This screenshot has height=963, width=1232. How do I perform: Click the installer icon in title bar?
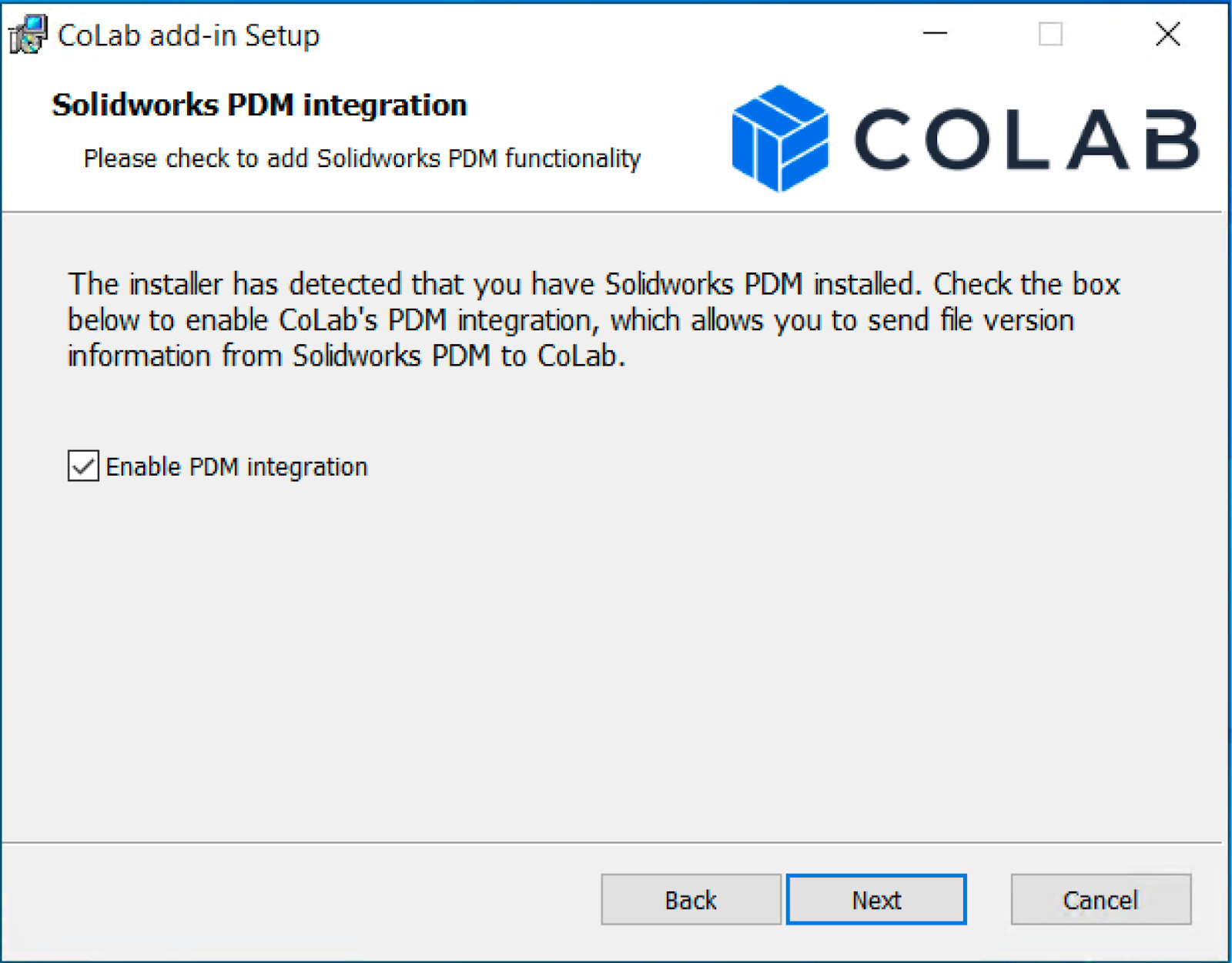click(28, 35)
